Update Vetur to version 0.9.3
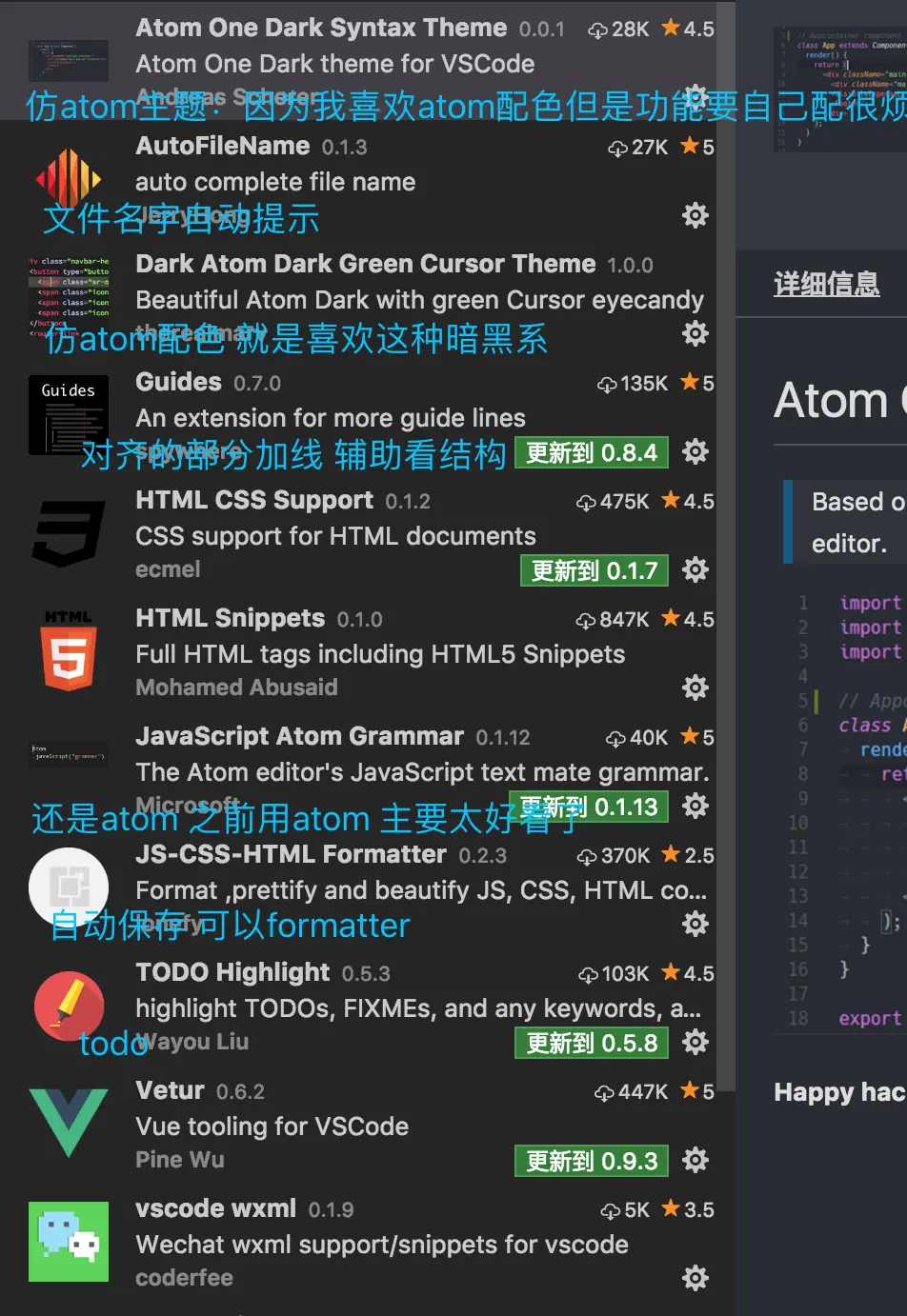Screen dimensions: 907x1316 [x=592, y=1161]
